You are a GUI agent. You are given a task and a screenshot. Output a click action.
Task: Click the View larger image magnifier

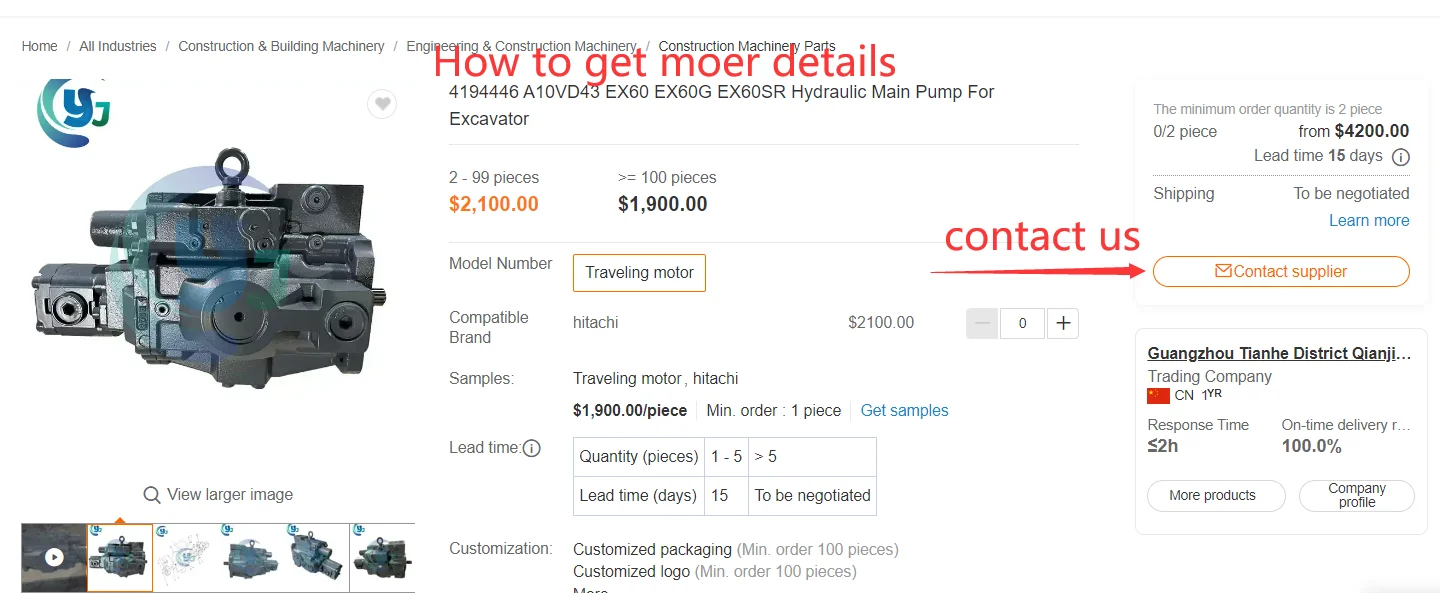[x=152, y=495]
